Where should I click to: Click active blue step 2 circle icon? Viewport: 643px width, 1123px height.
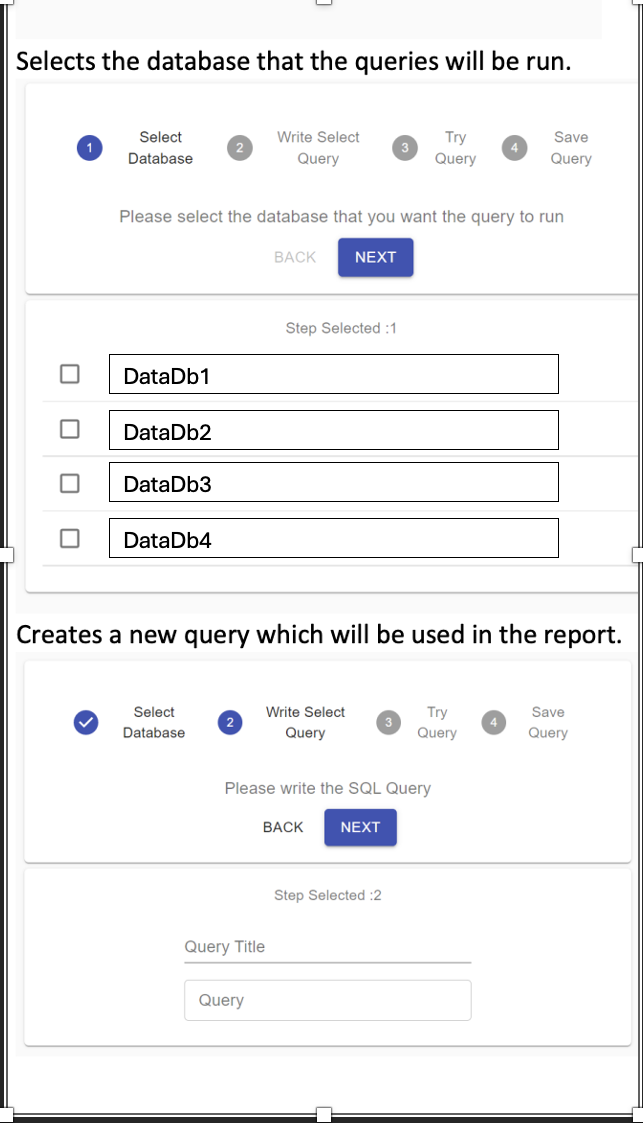point(230,722)
